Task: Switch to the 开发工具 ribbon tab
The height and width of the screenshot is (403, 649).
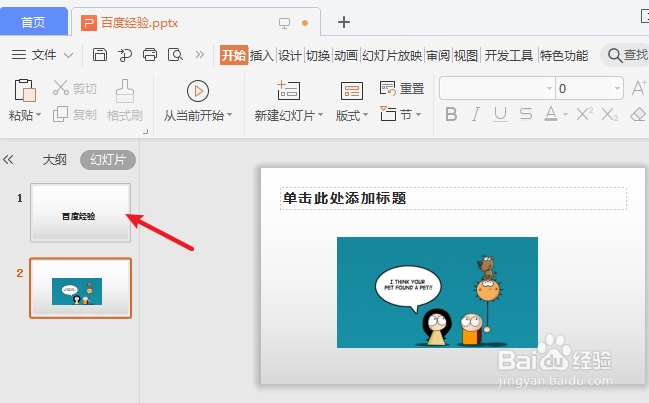Action: point(509,55)
